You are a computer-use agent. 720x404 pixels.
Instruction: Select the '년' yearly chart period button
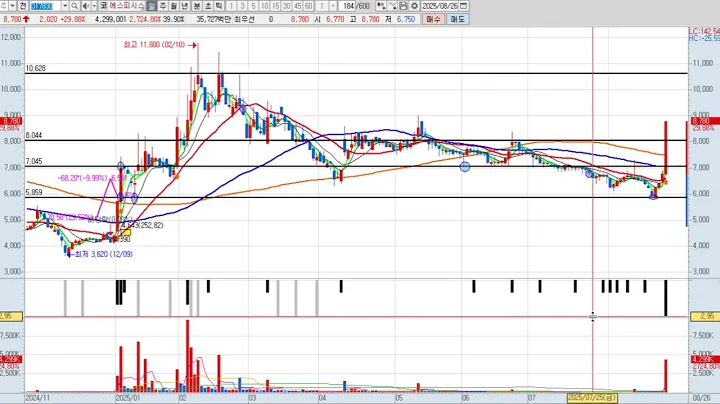tap(185, 6)
